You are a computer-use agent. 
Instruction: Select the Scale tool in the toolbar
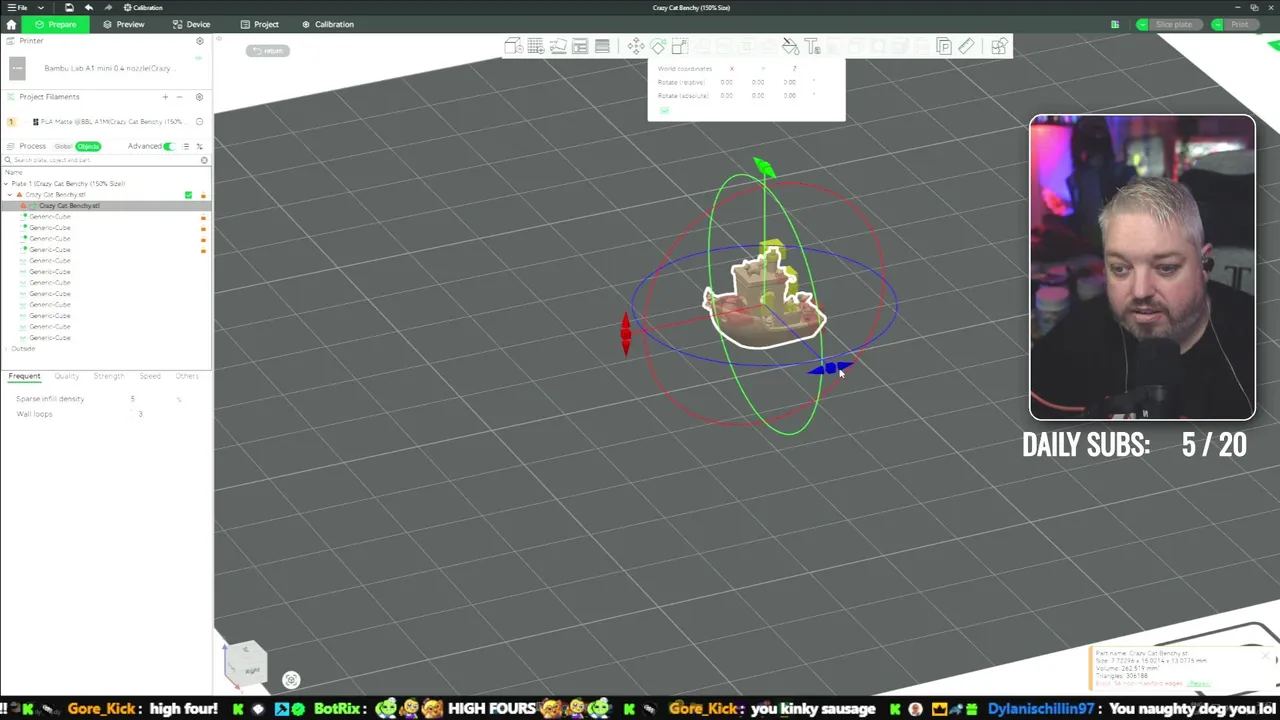pyautogui.click(x=680, y=46)
